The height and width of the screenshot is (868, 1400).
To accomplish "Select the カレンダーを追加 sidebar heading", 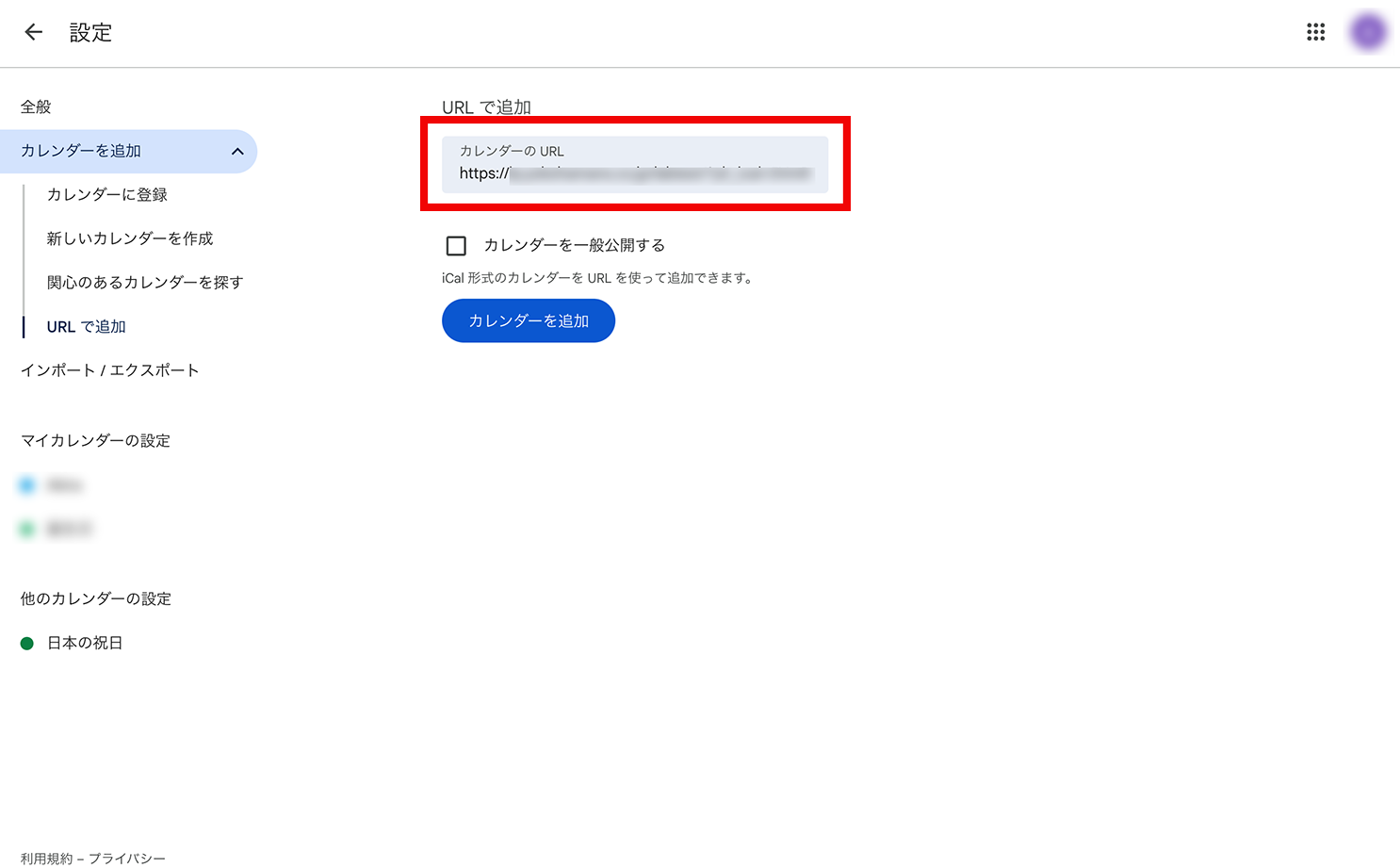I will click(81, 151).
